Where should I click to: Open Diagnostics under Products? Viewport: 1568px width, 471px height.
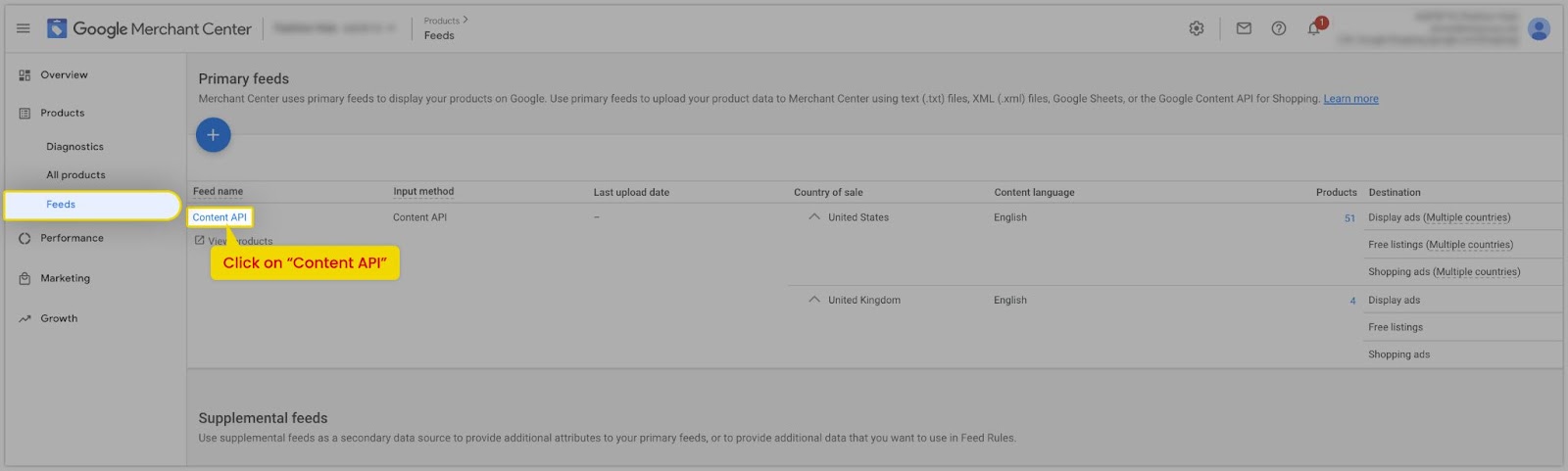pyautogui.click(x=74, y=147)
